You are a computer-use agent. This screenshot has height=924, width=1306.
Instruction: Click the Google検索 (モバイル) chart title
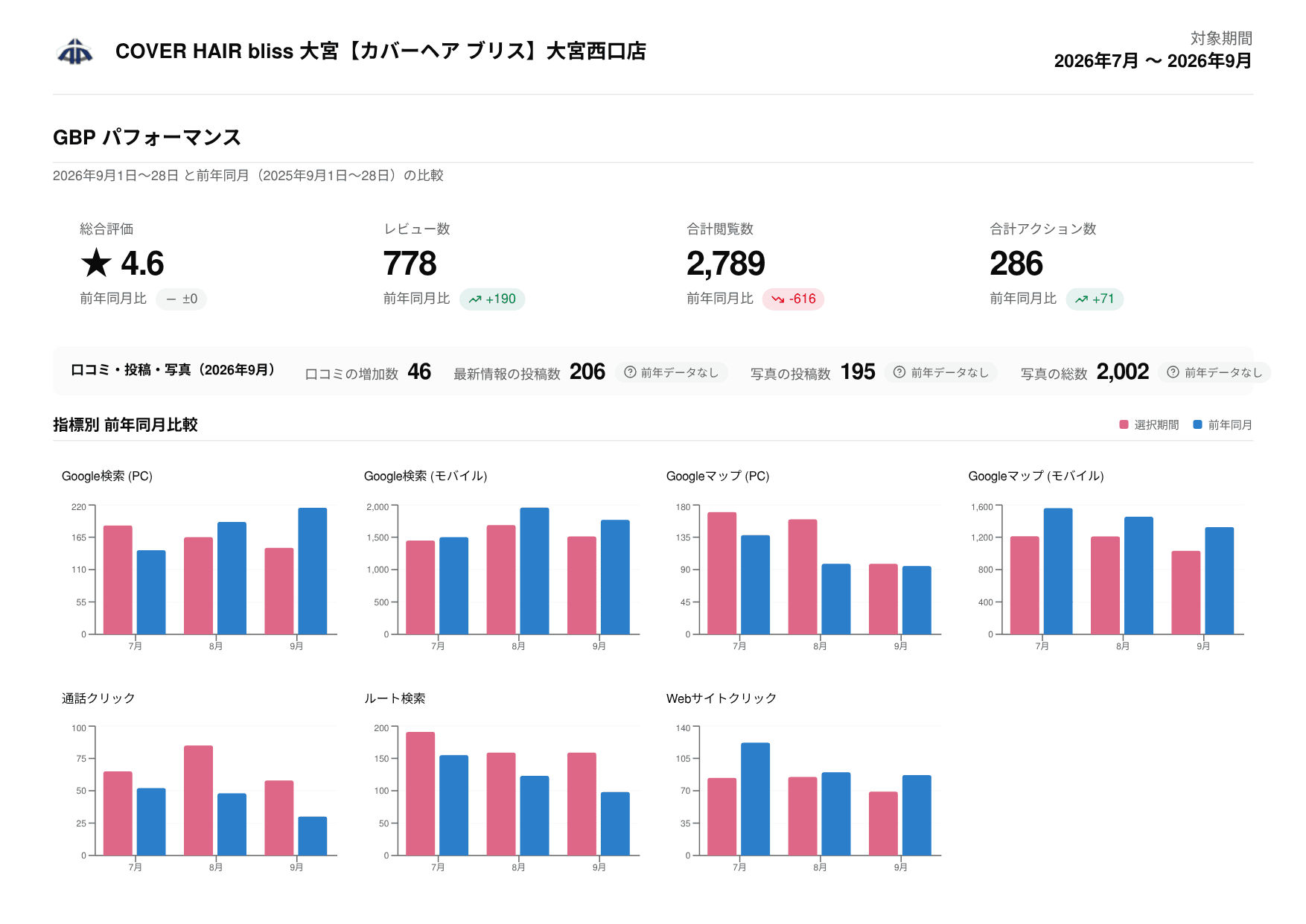coord(426,477)
